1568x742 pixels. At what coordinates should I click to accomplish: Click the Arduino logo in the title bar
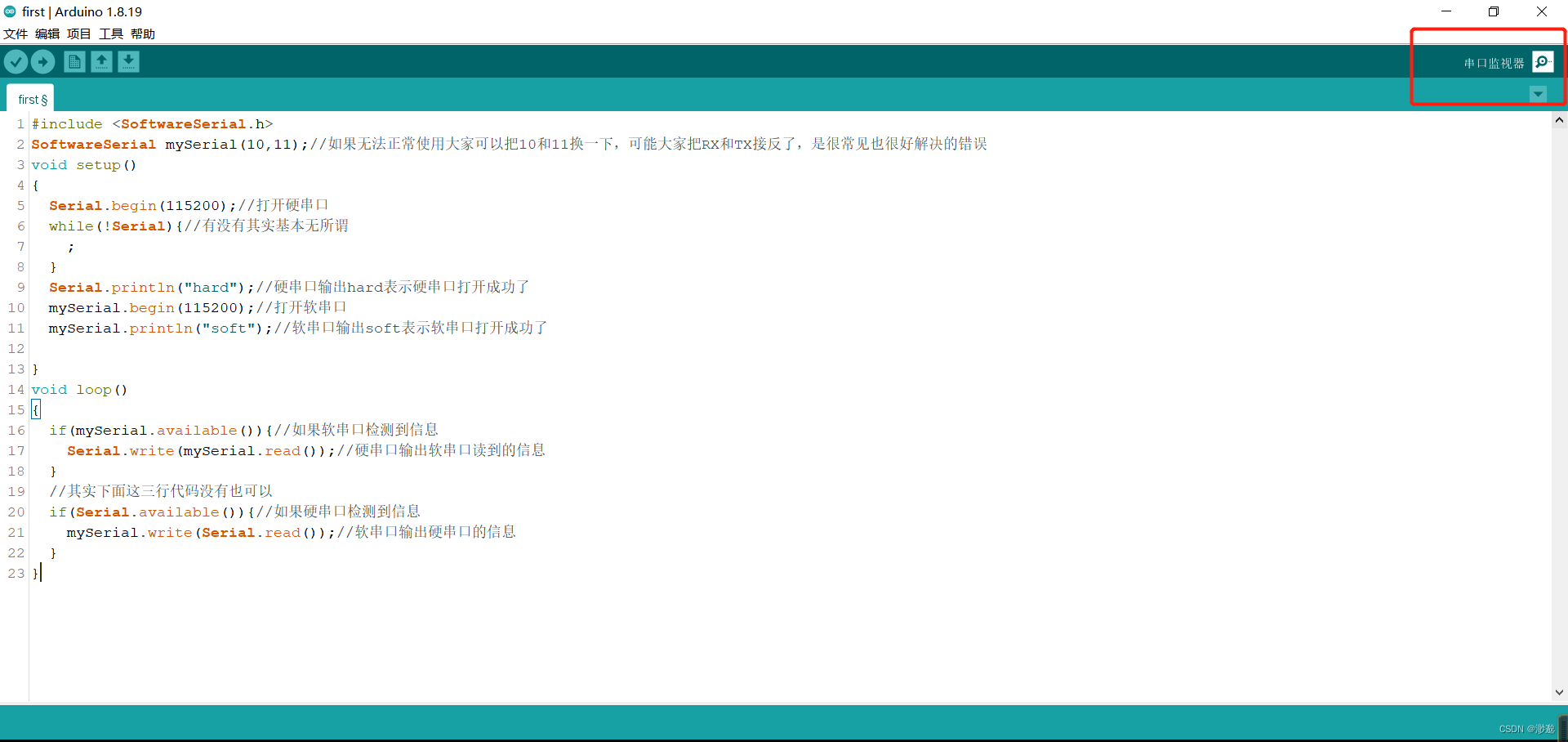pos(9,11)
